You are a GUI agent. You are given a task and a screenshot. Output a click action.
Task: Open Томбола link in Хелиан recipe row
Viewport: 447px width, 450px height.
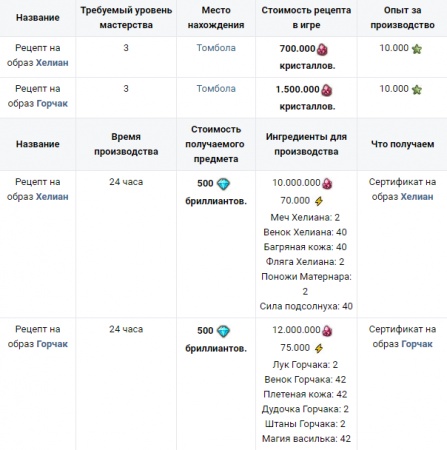click(216, 48)
